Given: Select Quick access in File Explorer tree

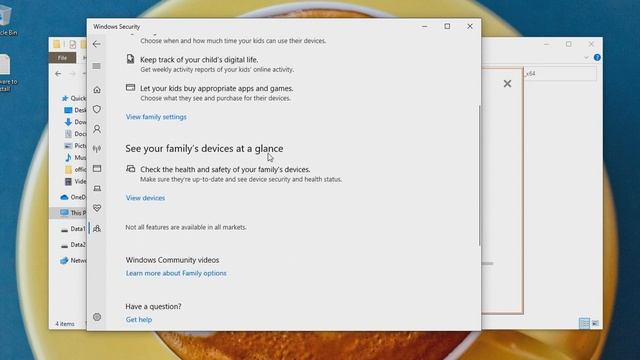Looking at the screenshot, I should coord(74,98).
